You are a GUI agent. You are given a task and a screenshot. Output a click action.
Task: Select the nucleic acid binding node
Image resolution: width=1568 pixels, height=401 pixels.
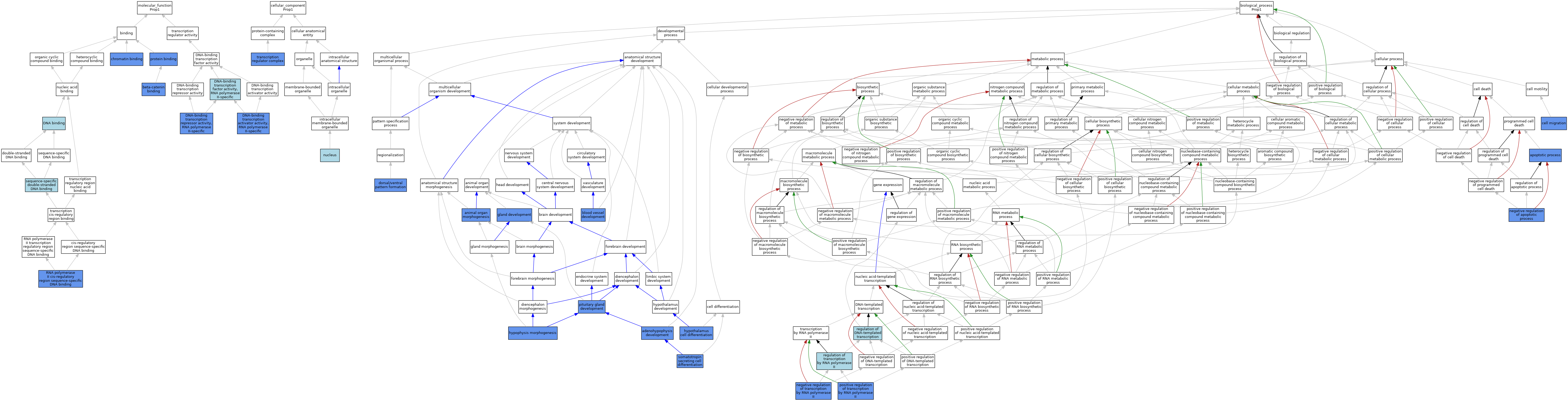(67, 89)
